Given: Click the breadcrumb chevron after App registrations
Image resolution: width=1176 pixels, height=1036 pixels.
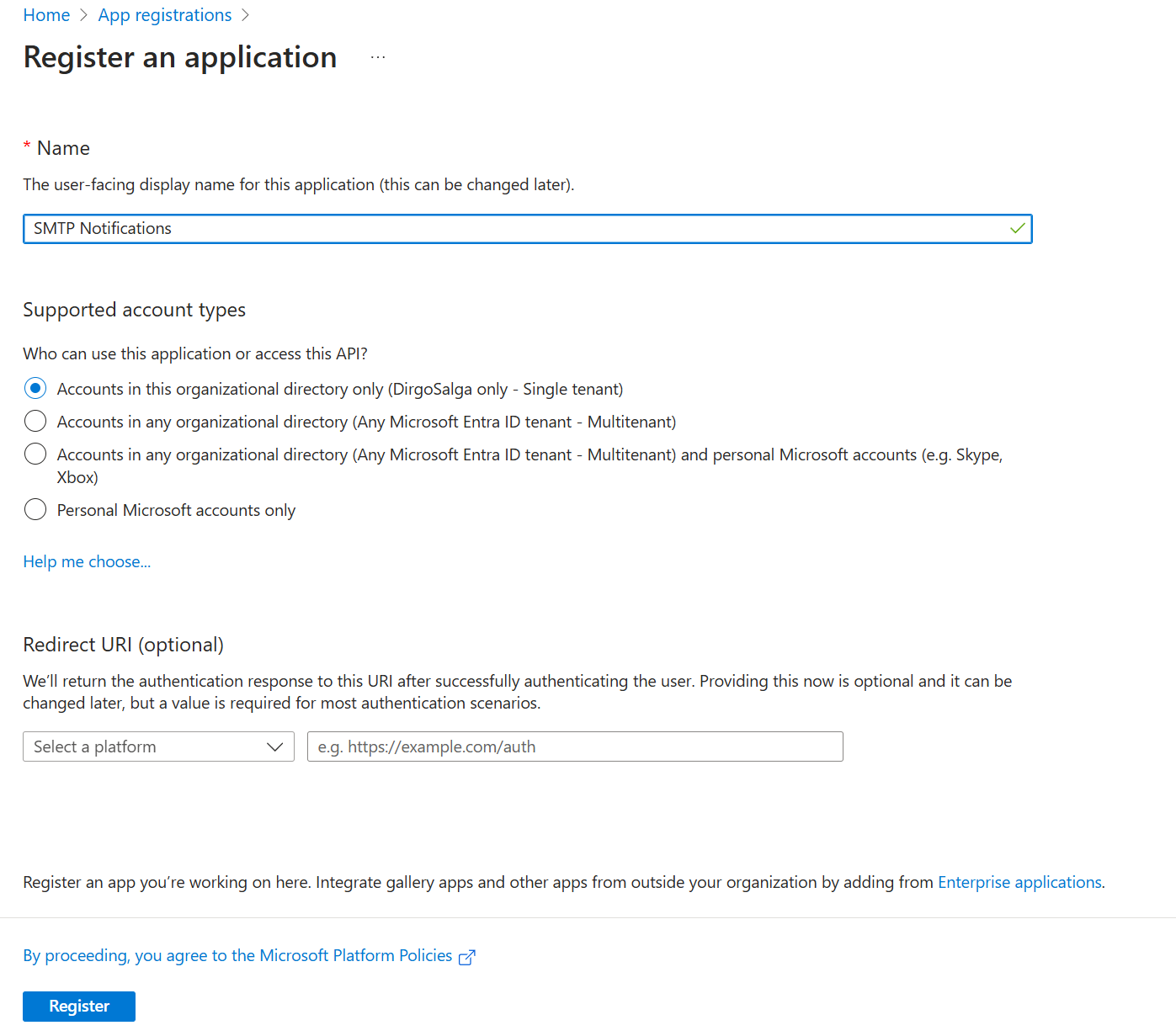Looking at the screenshot, I should click(245, 15).
